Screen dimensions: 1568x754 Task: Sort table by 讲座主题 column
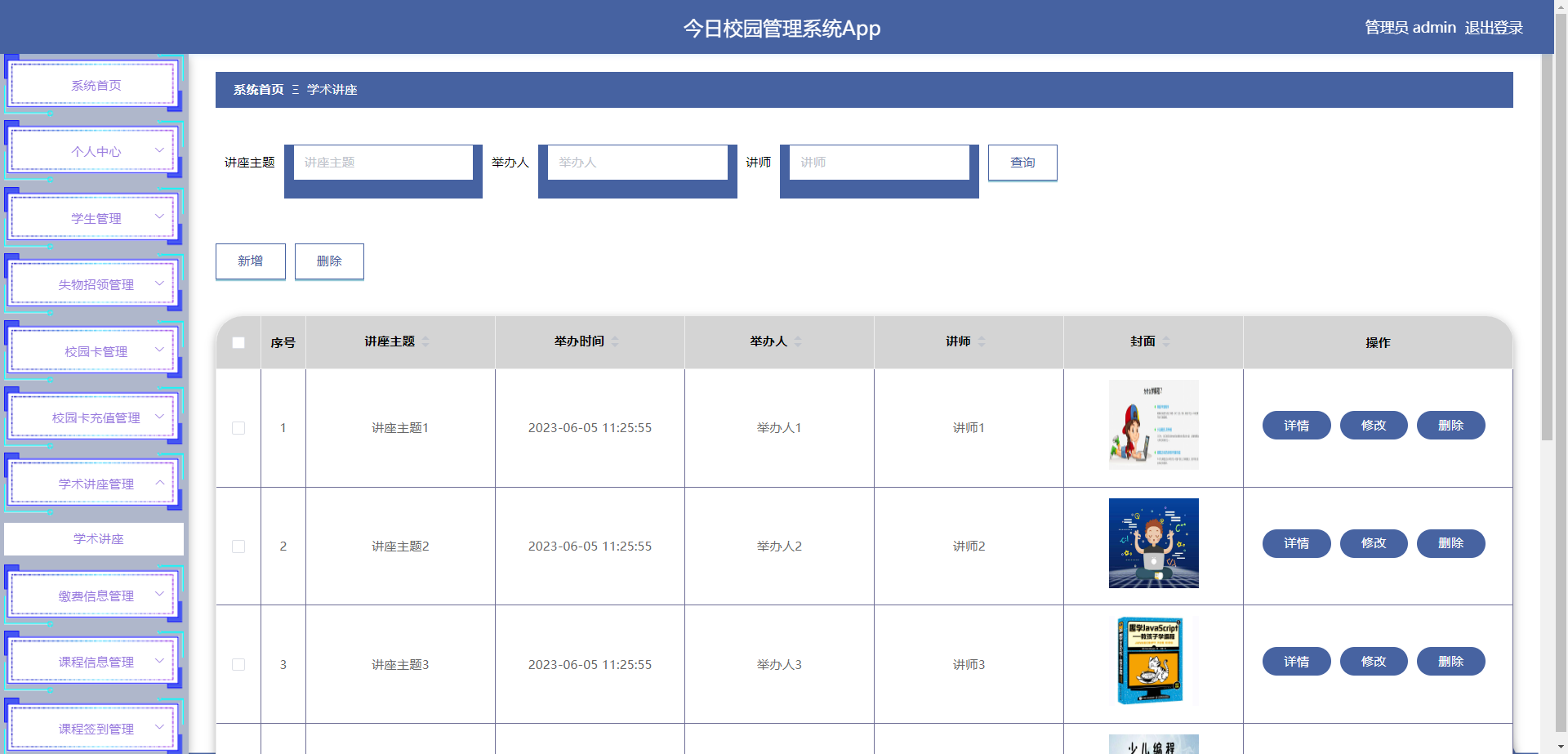coord(427,342)
